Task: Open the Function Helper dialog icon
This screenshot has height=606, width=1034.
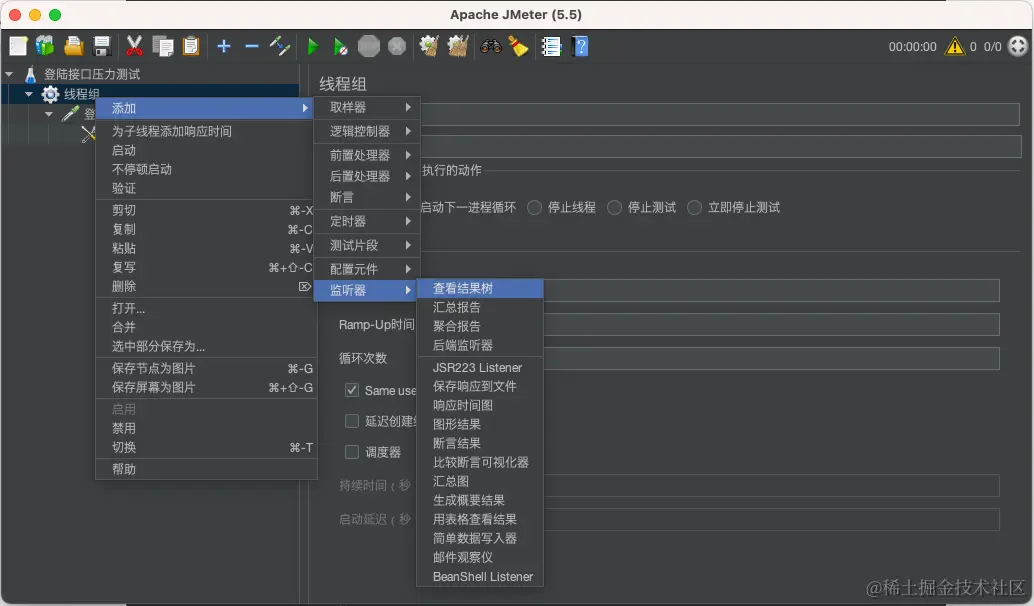Action: tap(551, 45)
